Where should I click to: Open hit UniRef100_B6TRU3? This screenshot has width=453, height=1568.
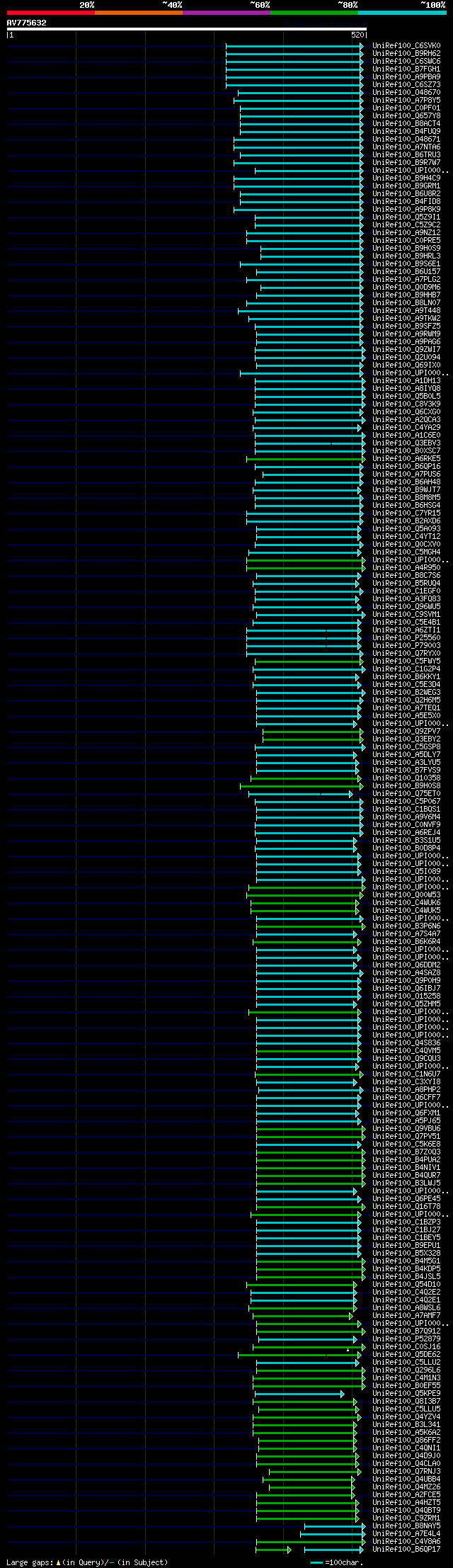[x=406, y=154]
